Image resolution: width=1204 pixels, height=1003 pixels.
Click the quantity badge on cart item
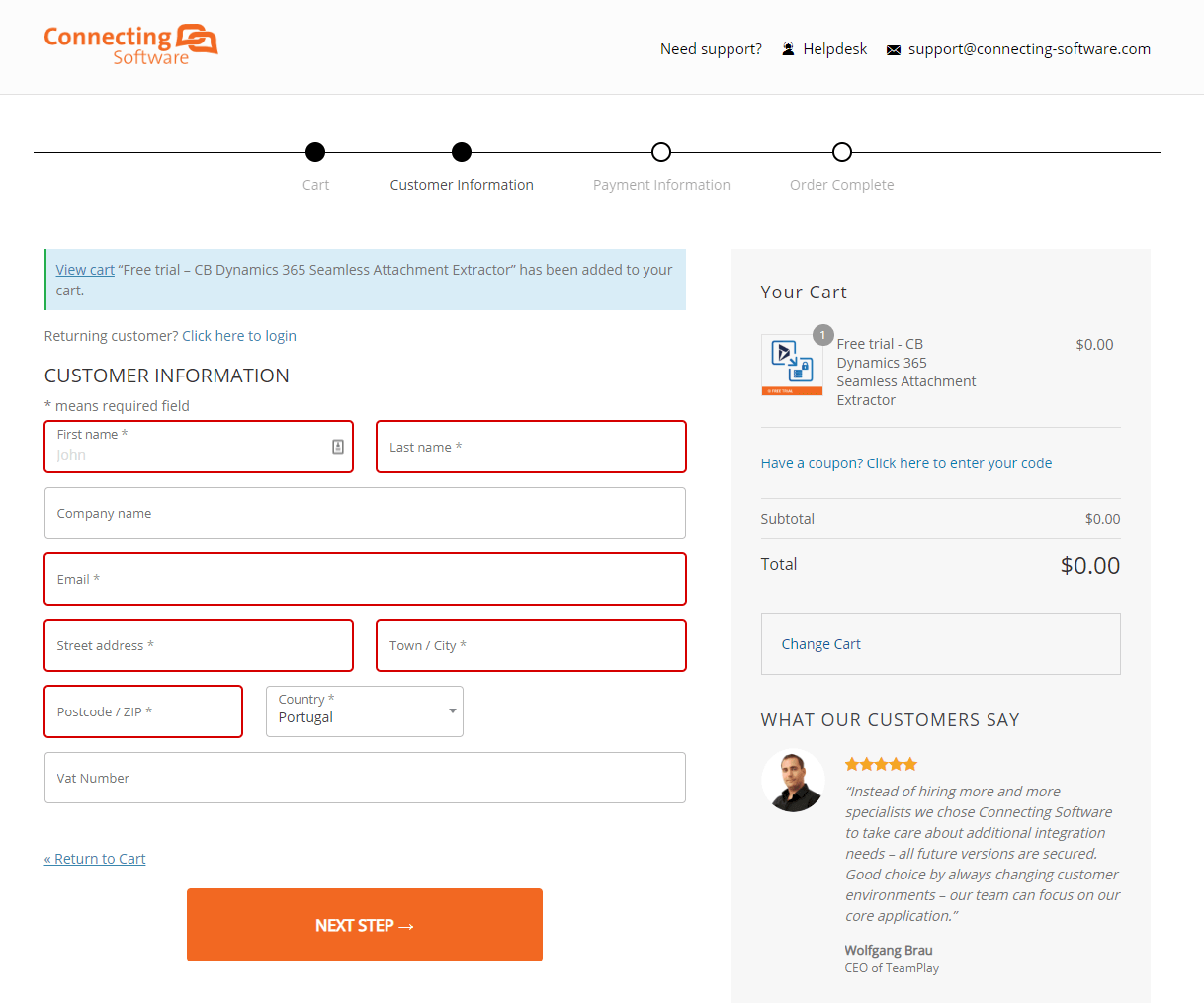822,335
